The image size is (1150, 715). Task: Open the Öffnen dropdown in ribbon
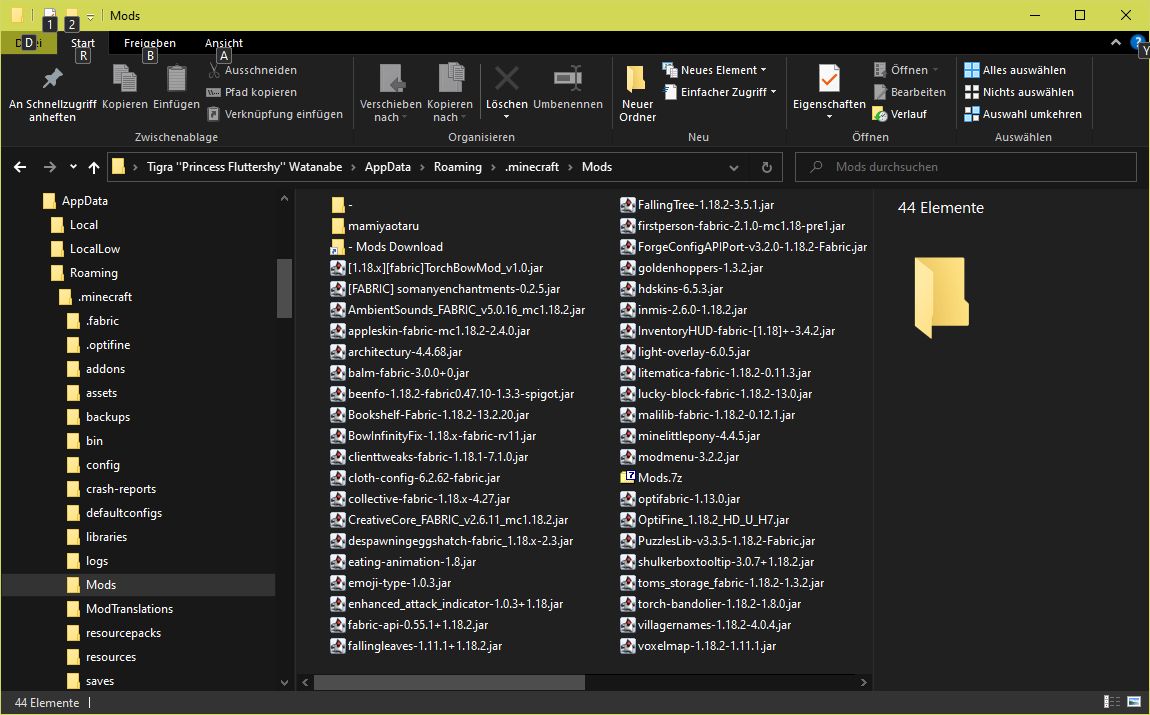pyautogui.click(x=906, y=70)
